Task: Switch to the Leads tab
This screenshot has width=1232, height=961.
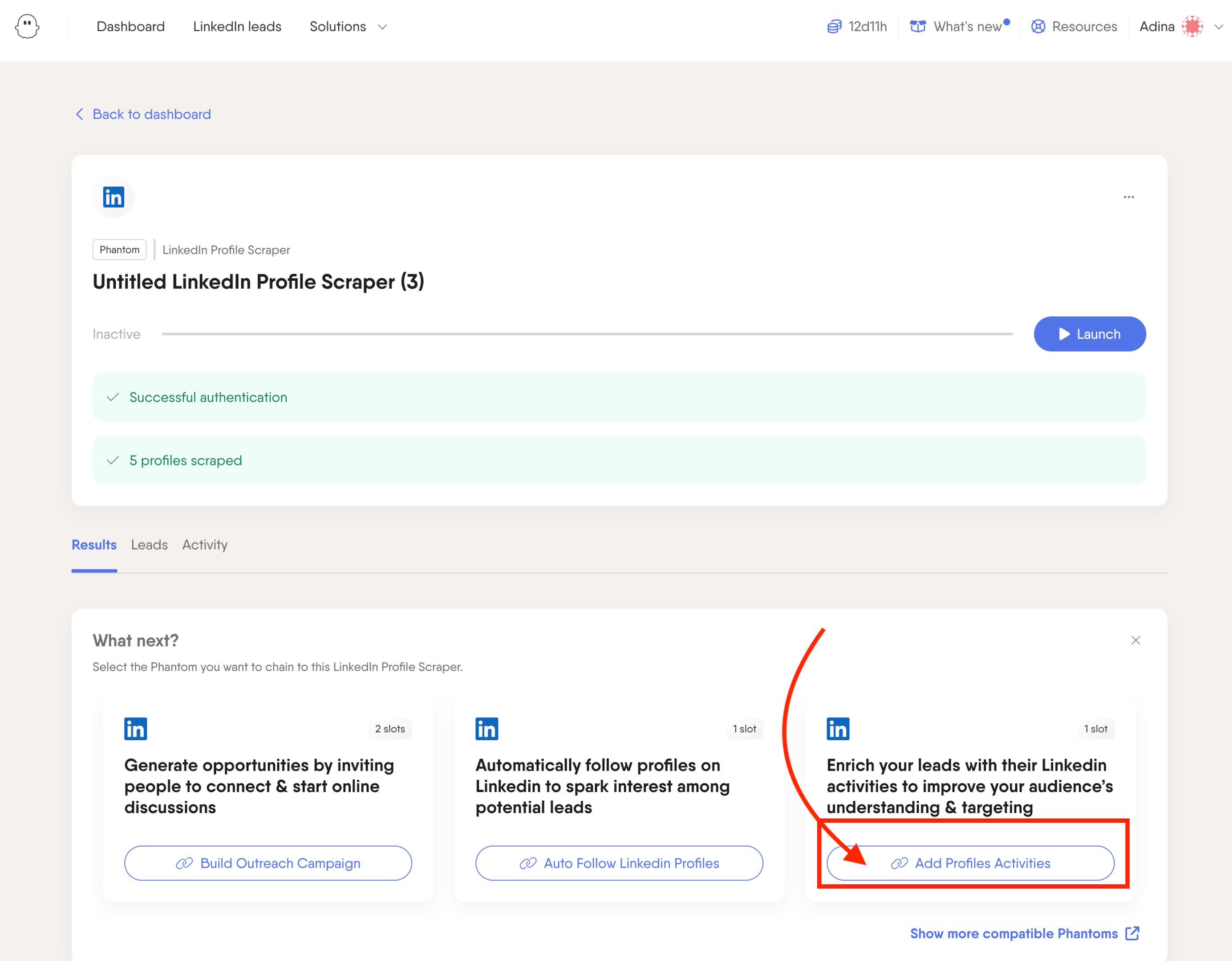Action: coord(150,545)
